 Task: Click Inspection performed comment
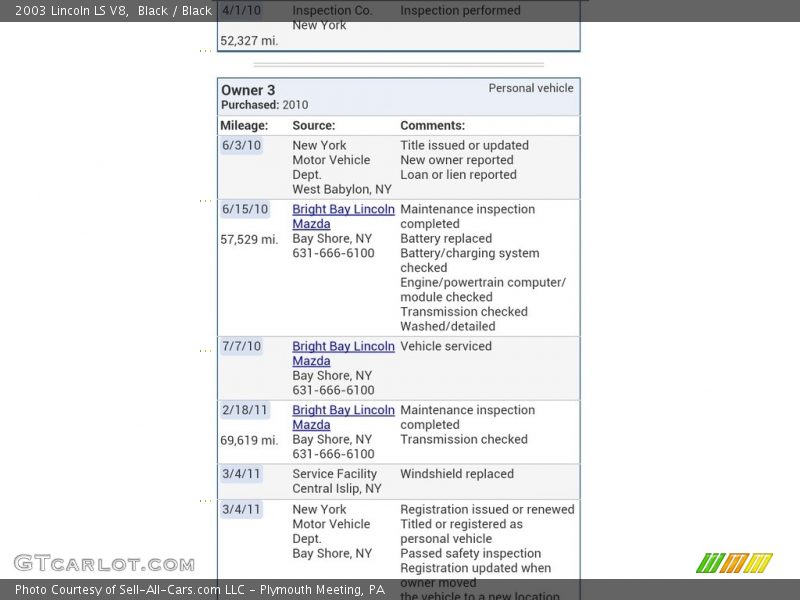pyautogui.click(x=460, y=10)
